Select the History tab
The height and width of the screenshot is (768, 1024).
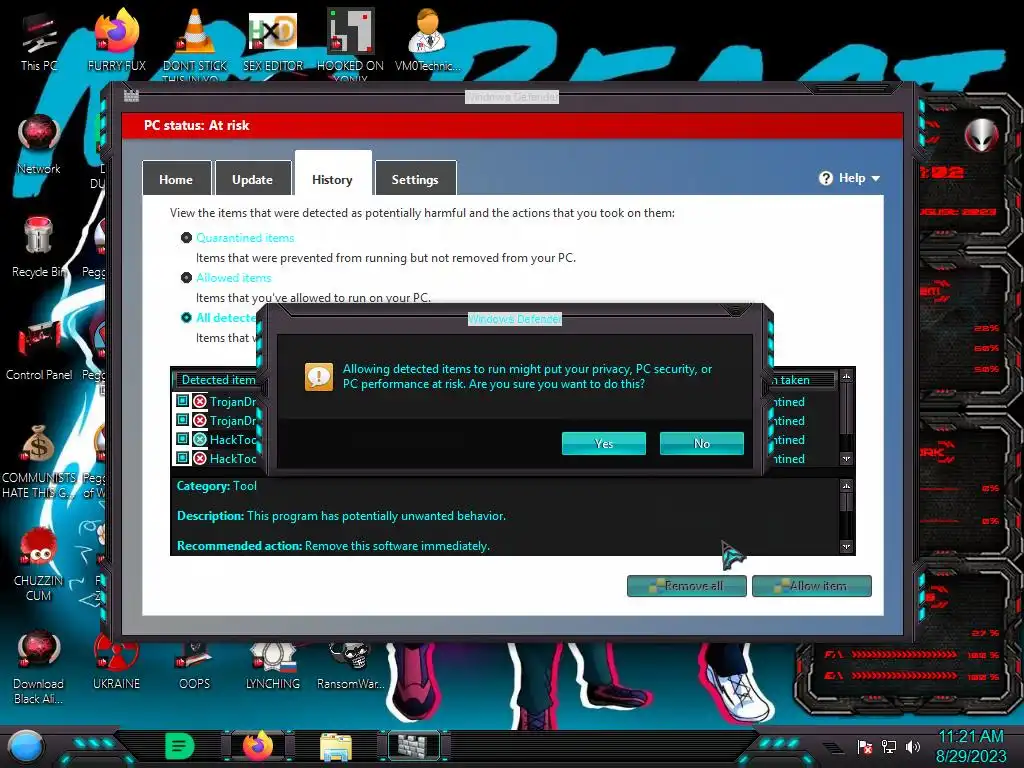click(332, 175)
